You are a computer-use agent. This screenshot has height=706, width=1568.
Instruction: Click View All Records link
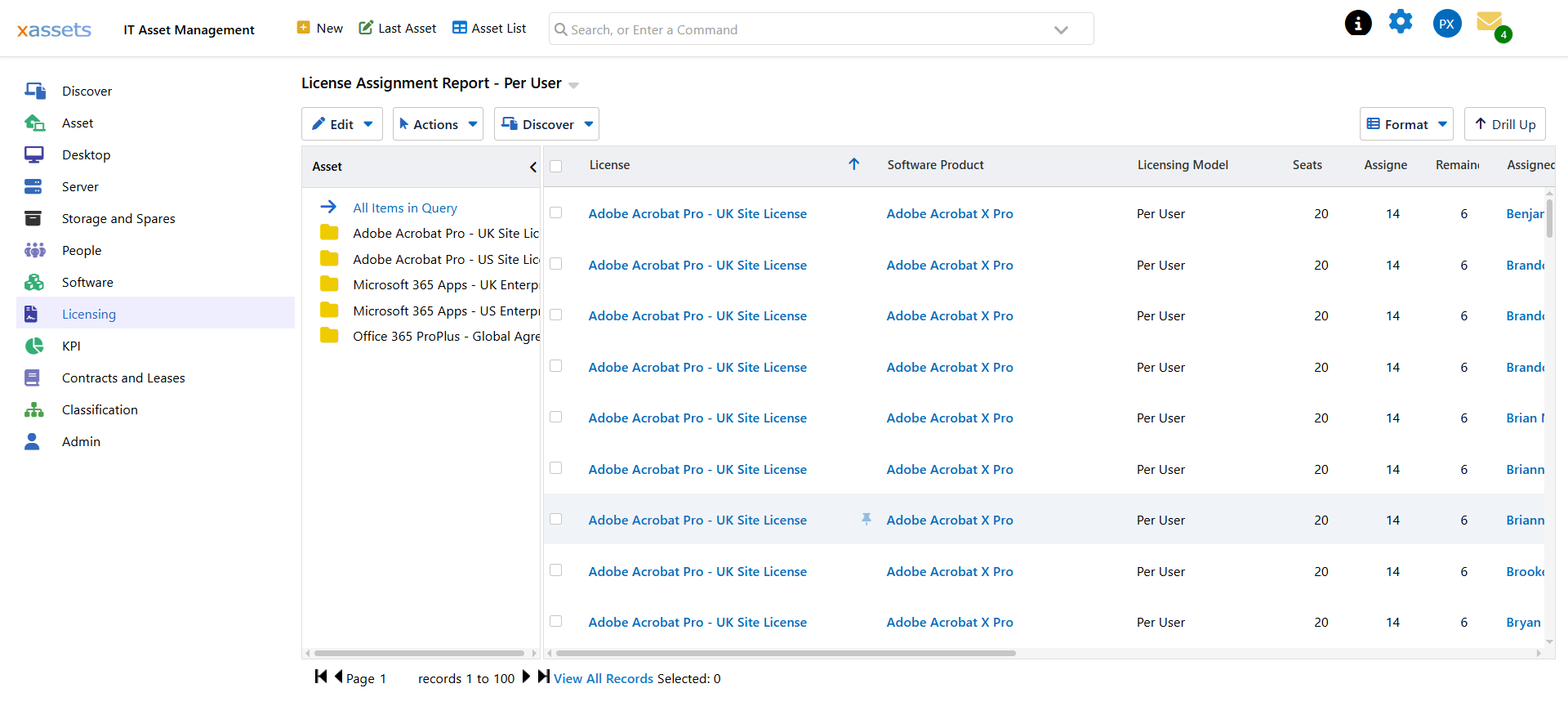[x=604, y=678]
